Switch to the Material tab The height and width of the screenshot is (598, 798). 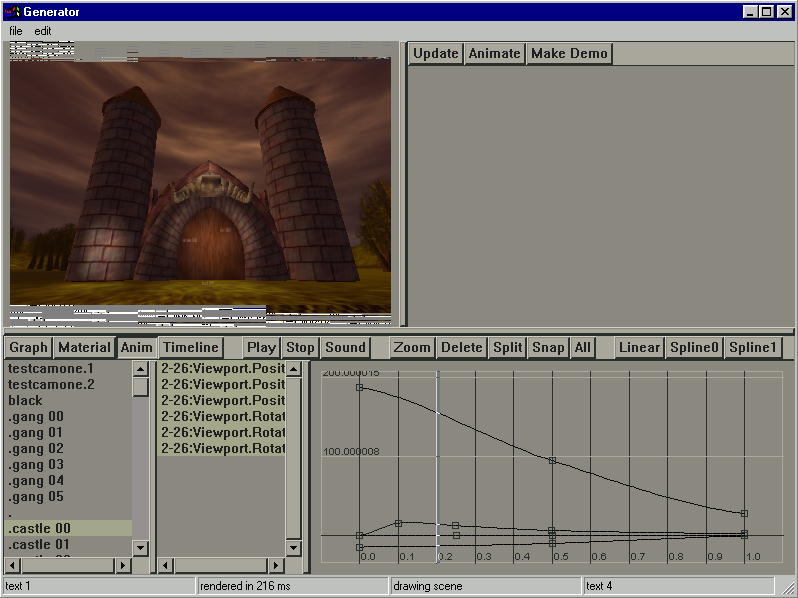tap(84, 348)
